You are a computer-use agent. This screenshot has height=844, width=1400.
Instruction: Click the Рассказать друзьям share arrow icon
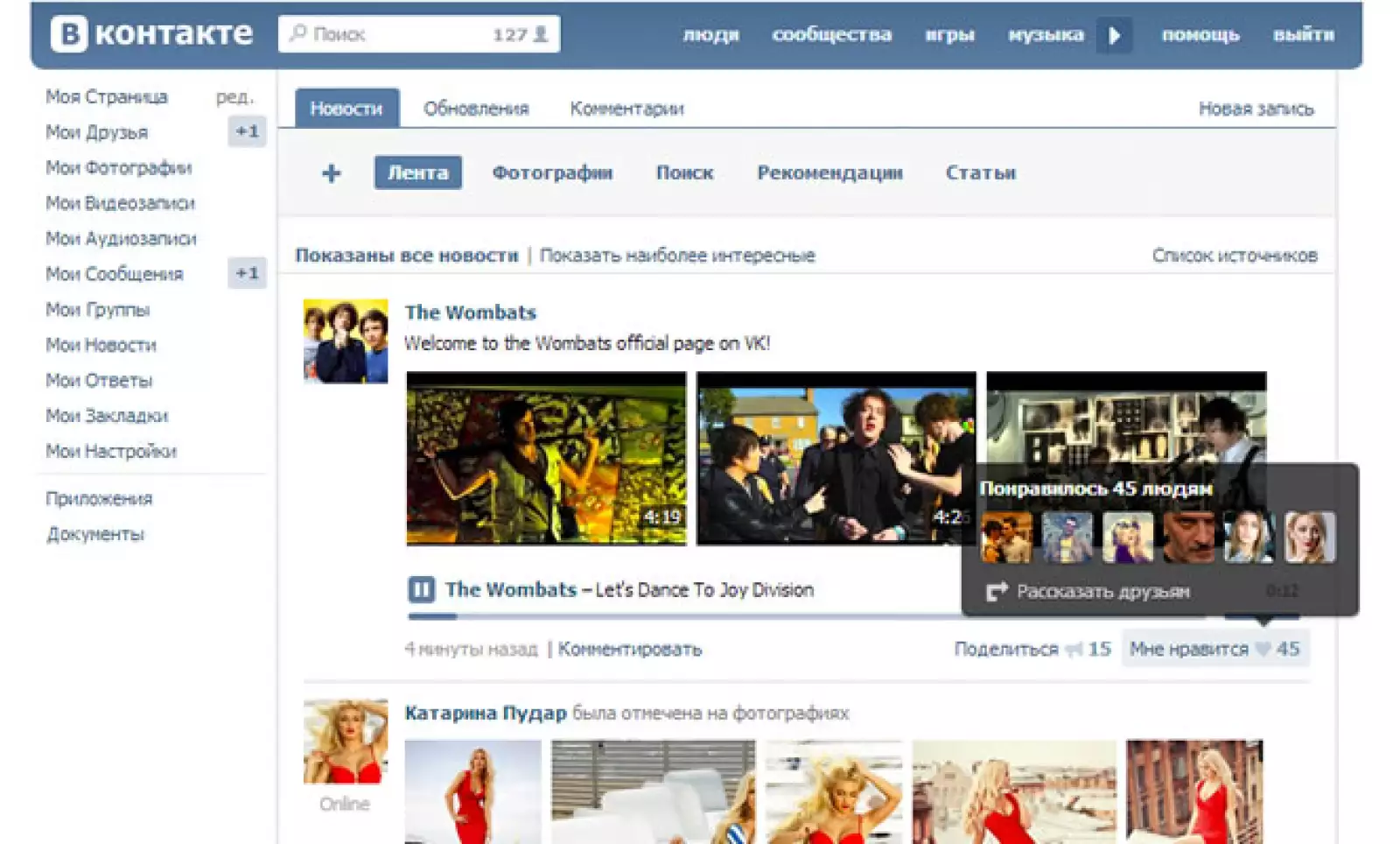(997, 592)
